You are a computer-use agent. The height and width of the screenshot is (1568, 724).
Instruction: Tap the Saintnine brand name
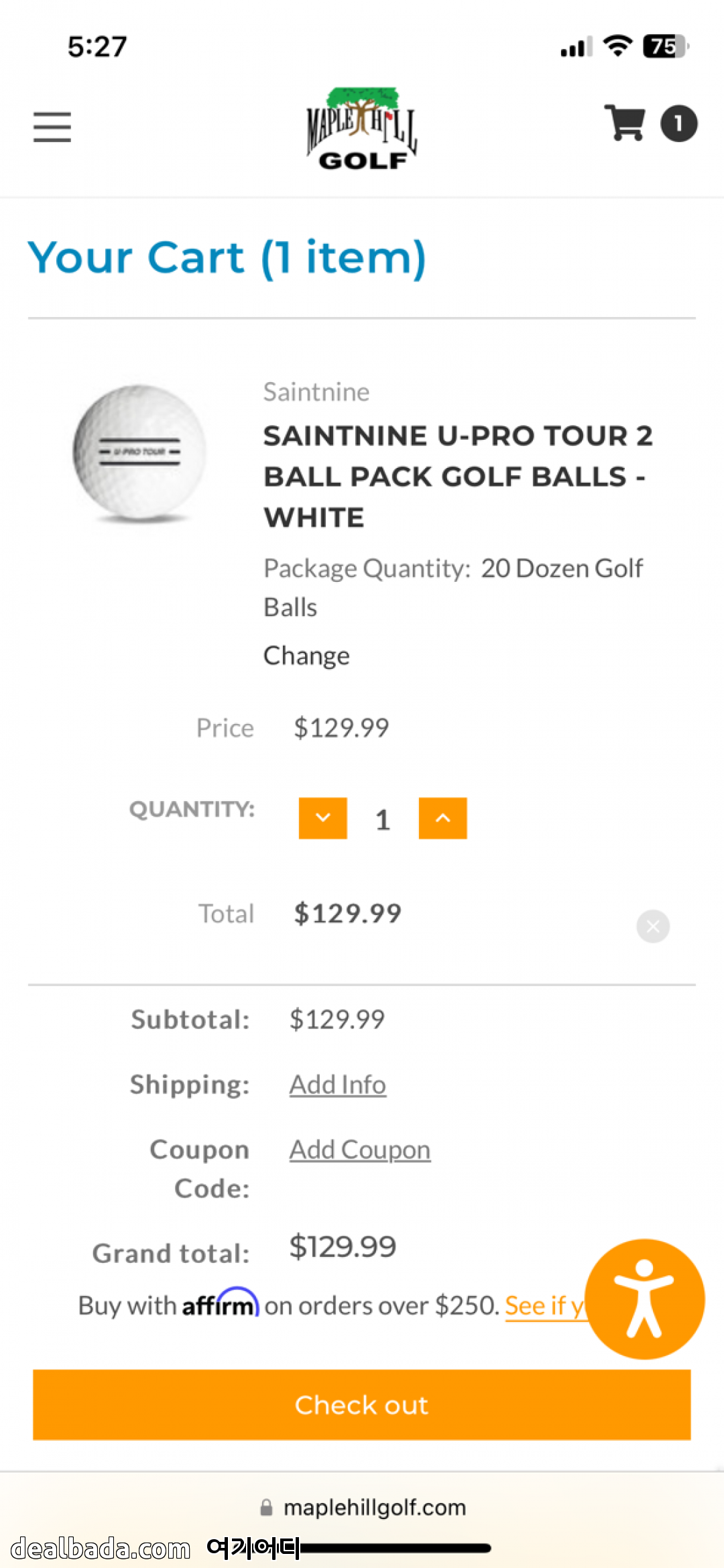tap(316, 392)
